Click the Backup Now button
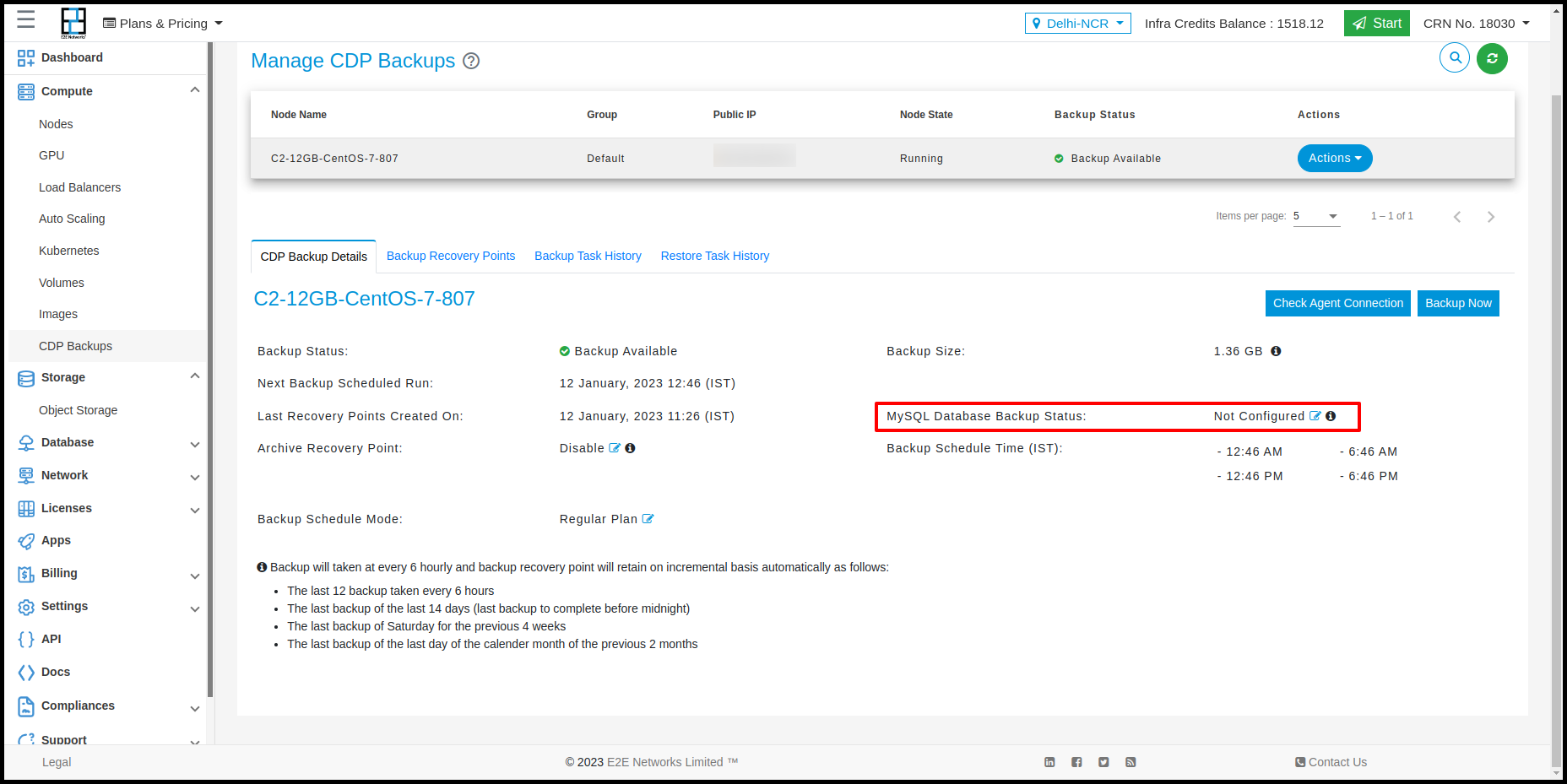This screenshot has width=1567, height=784. (x=1458, y=303)
